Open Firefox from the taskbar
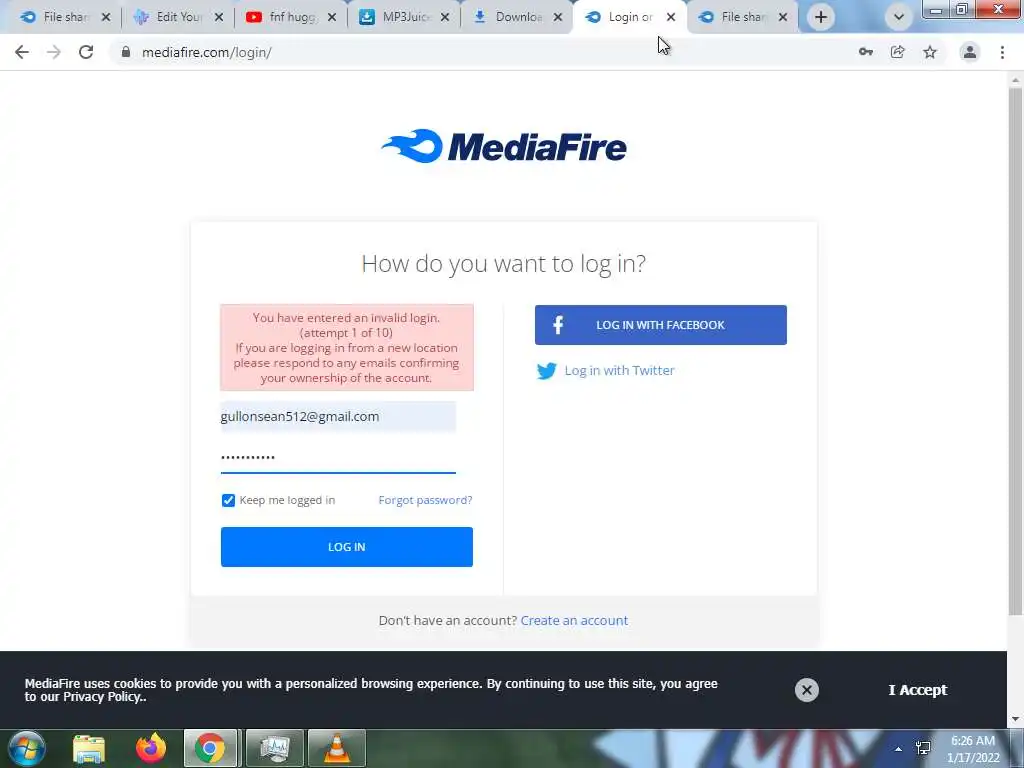The width and height of the screenshot is (1024, 768). [x=151, y=748]
